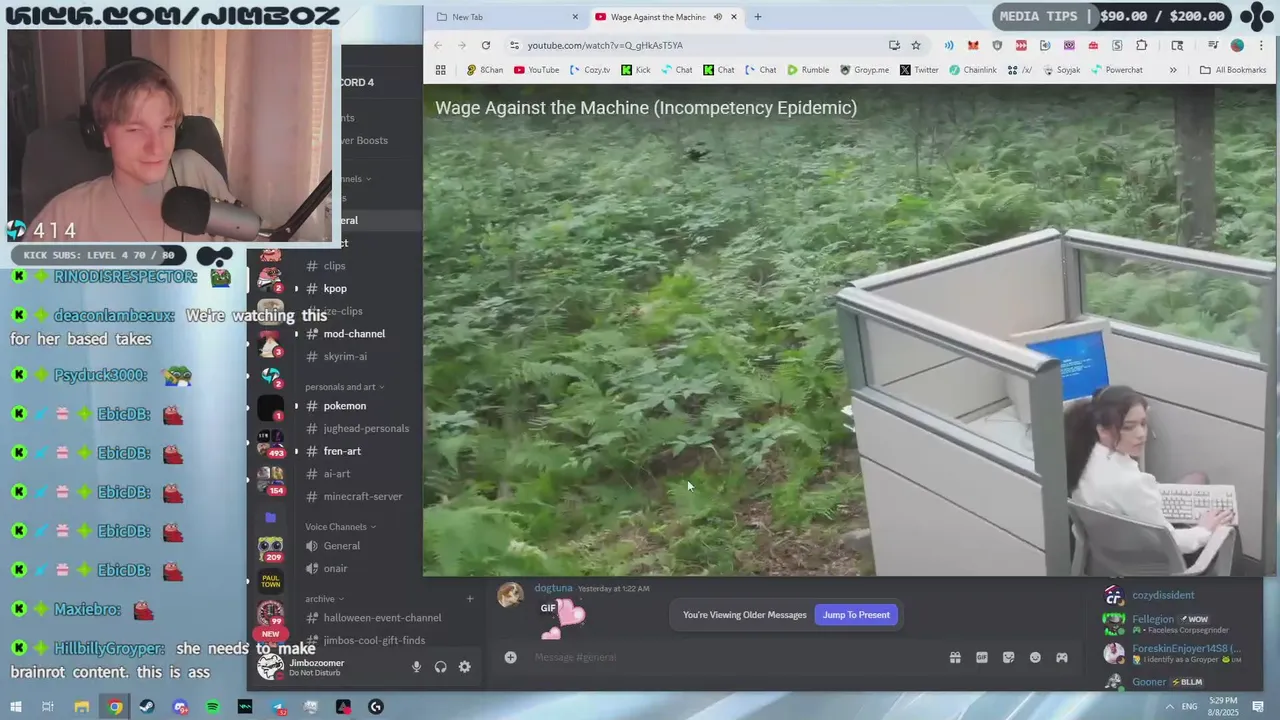This screenshot has height=720, width=1280.
Task: Open Spotify from the taskbar
Action: (x=212, y=707)
